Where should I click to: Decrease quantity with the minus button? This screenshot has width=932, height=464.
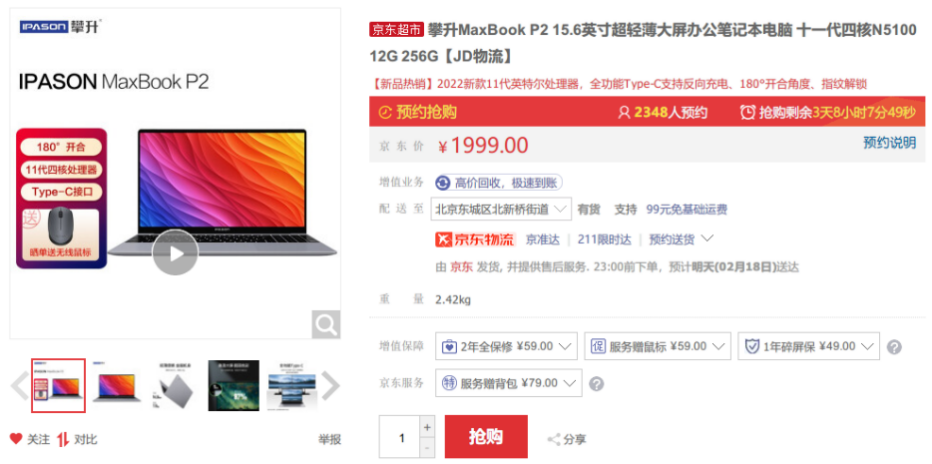click(427, 447)
